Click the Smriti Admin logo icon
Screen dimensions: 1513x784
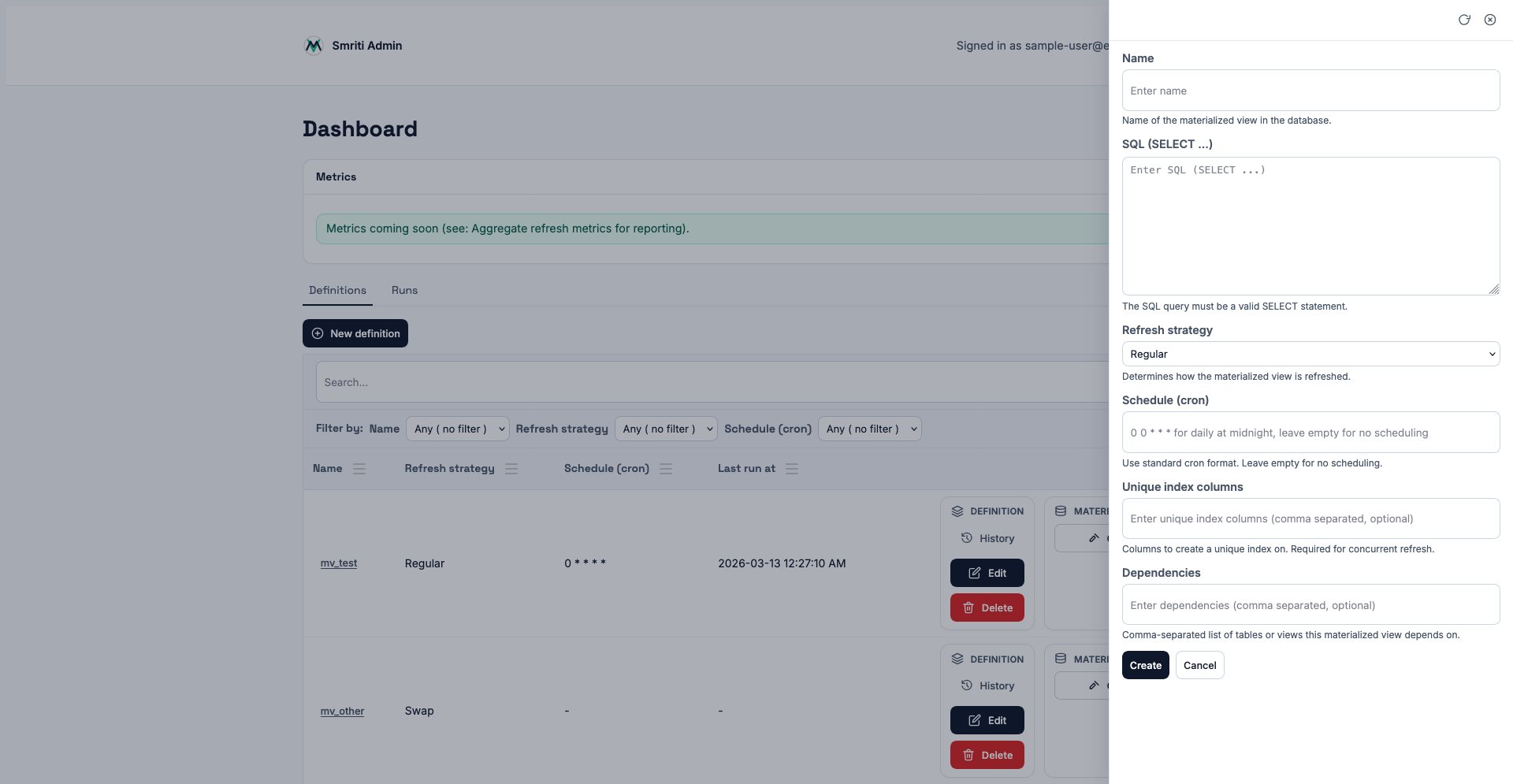(314, 46)
